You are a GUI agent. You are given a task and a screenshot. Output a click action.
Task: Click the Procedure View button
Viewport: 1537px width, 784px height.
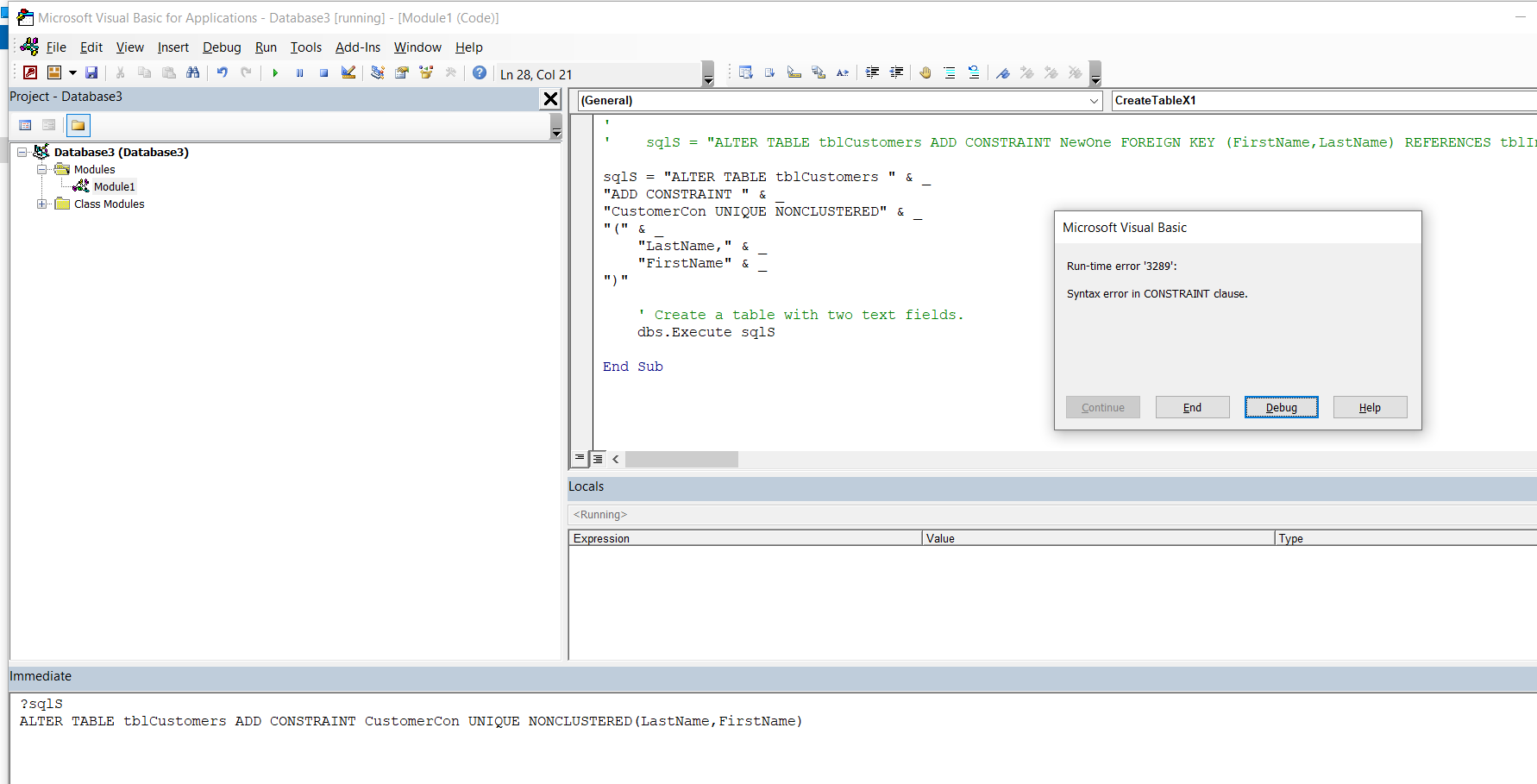[x=580, y=459]
